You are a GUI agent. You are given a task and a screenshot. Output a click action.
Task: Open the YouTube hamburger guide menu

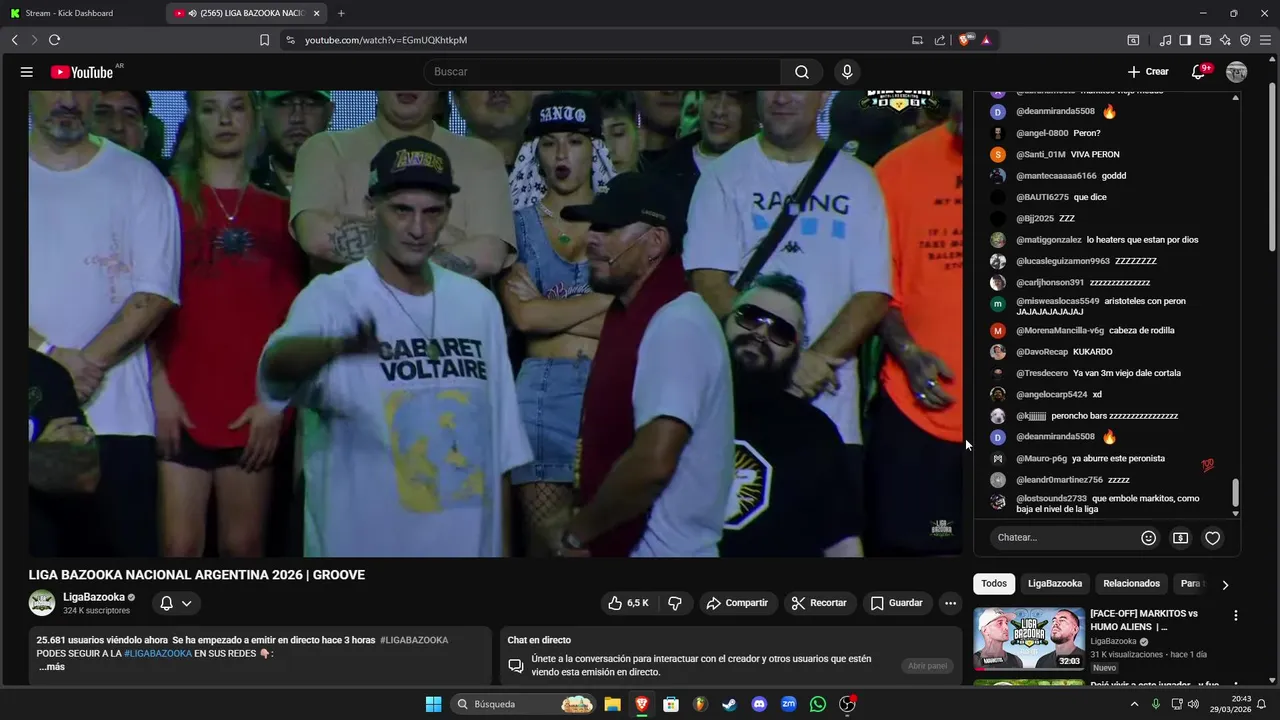27,72
